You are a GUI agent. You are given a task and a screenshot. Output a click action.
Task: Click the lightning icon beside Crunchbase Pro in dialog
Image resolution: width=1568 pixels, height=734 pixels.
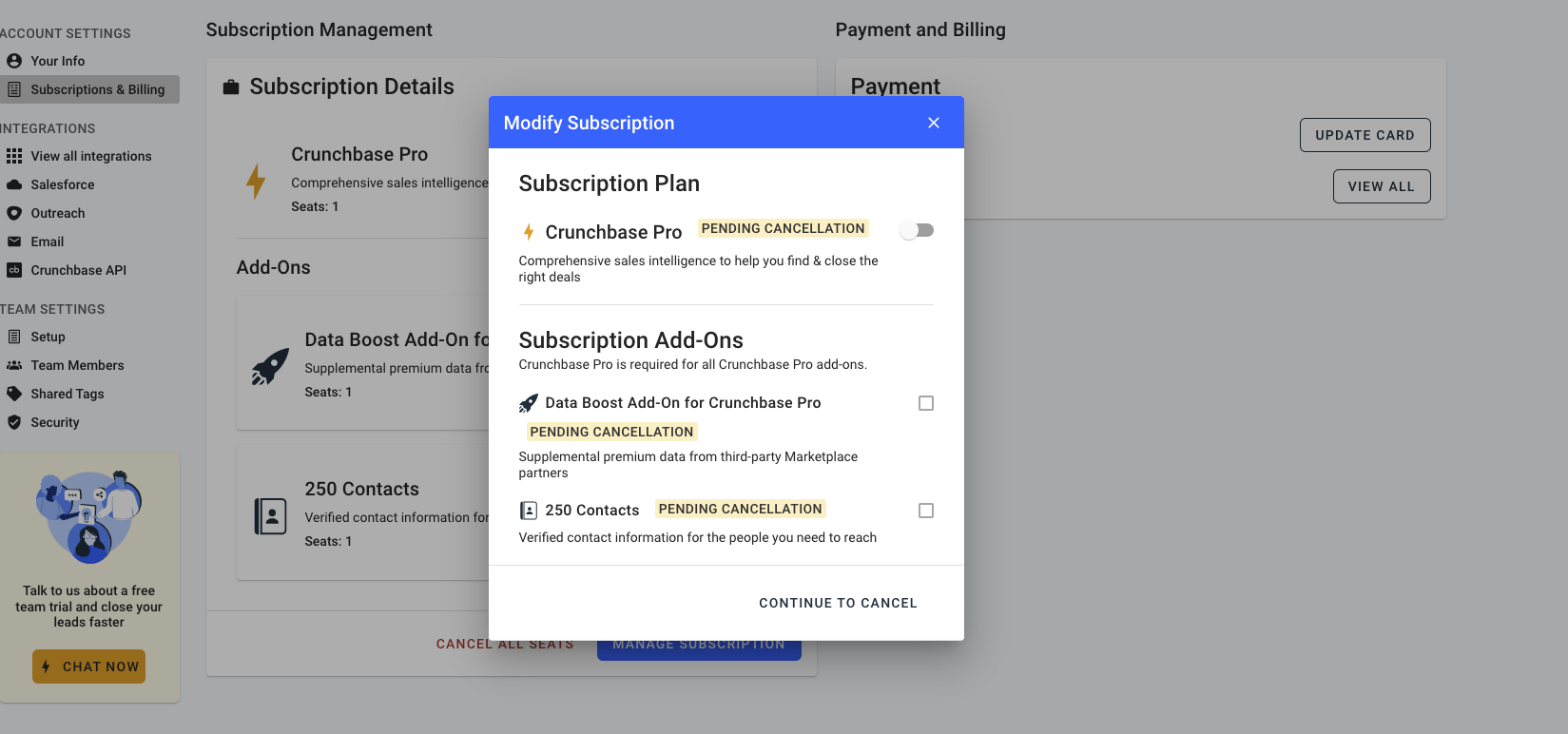click(x=529, y=232)
